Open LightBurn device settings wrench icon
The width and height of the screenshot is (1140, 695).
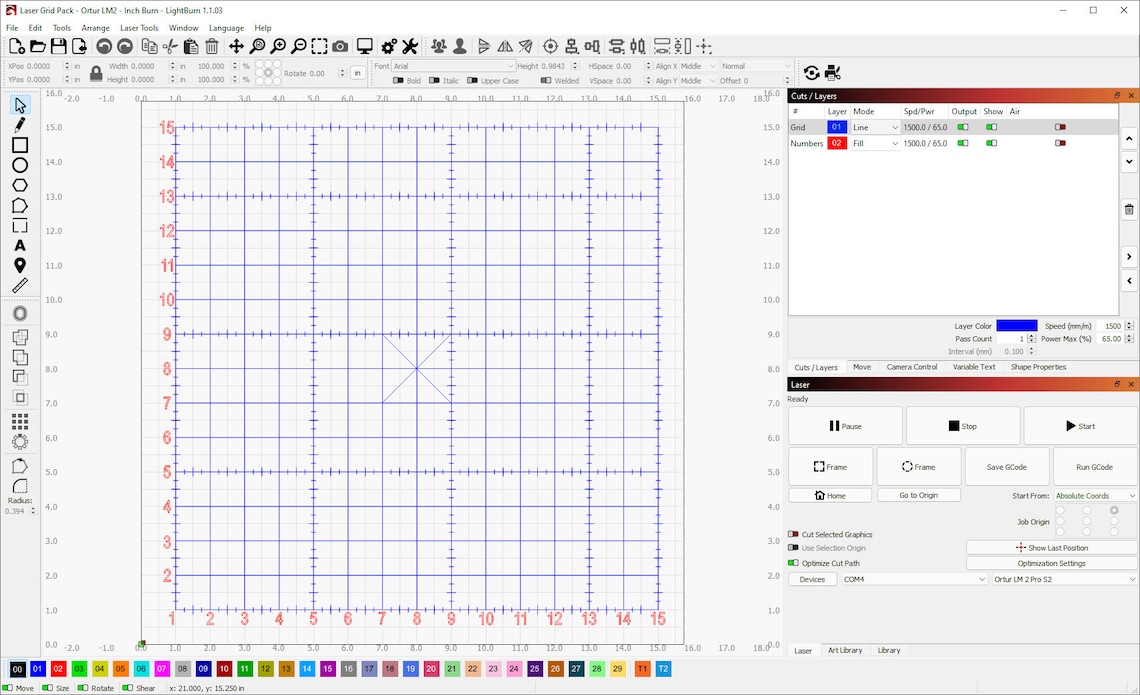click(411, 46)
